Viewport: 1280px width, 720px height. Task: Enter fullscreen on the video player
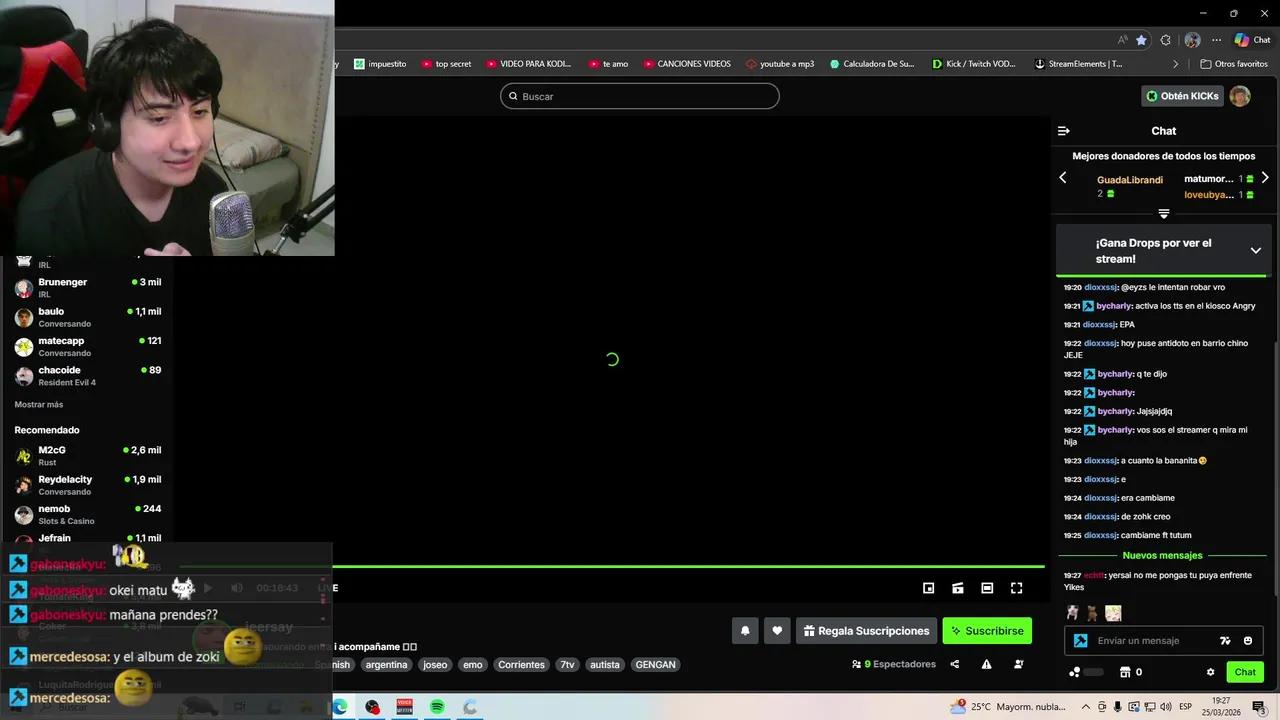(x=1016, y=588)
